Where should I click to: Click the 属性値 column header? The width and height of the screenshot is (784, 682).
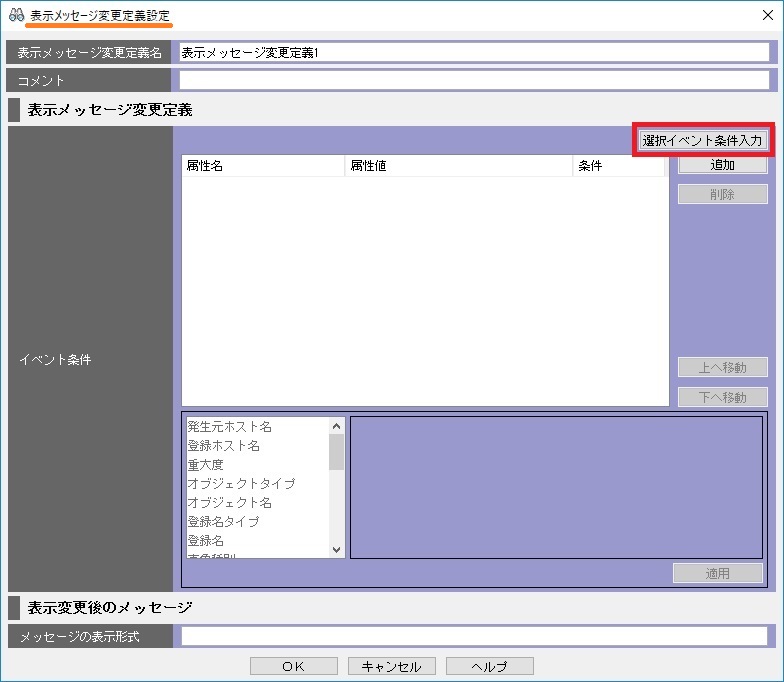pos(458,166)
